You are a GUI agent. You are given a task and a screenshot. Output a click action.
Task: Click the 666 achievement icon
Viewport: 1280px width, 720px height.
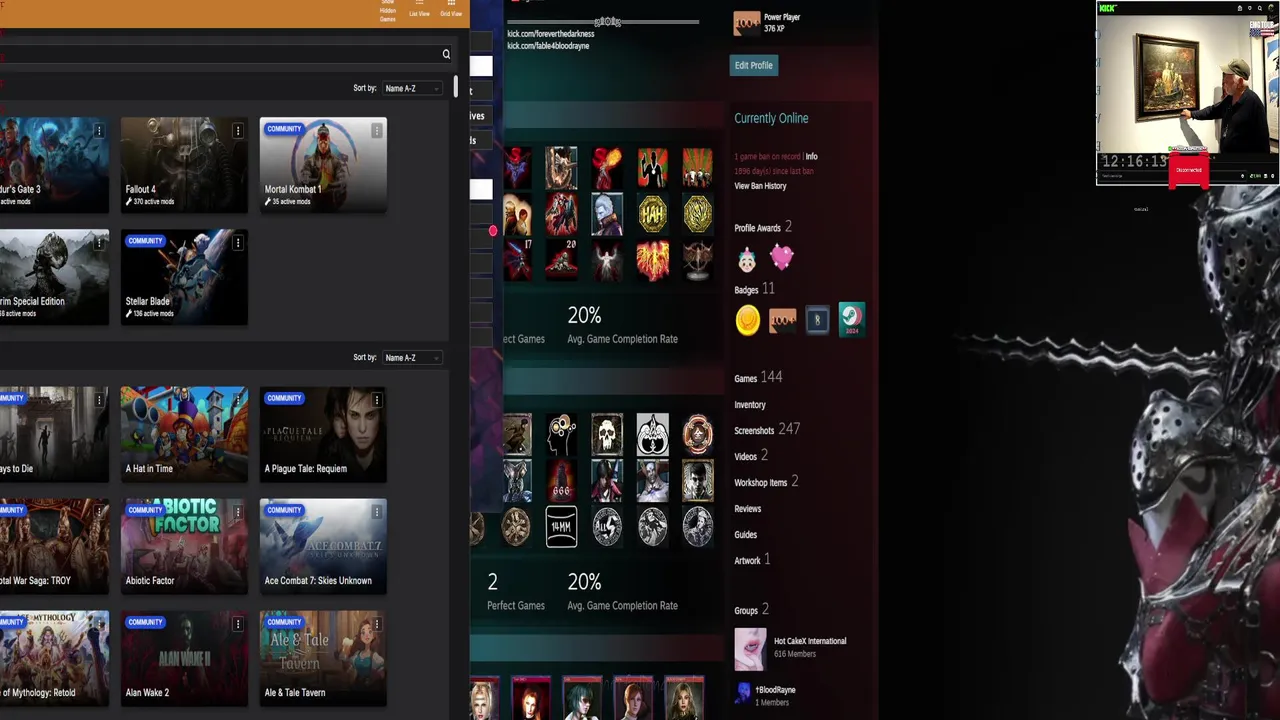pyautogui.click(x=561, y=480)
